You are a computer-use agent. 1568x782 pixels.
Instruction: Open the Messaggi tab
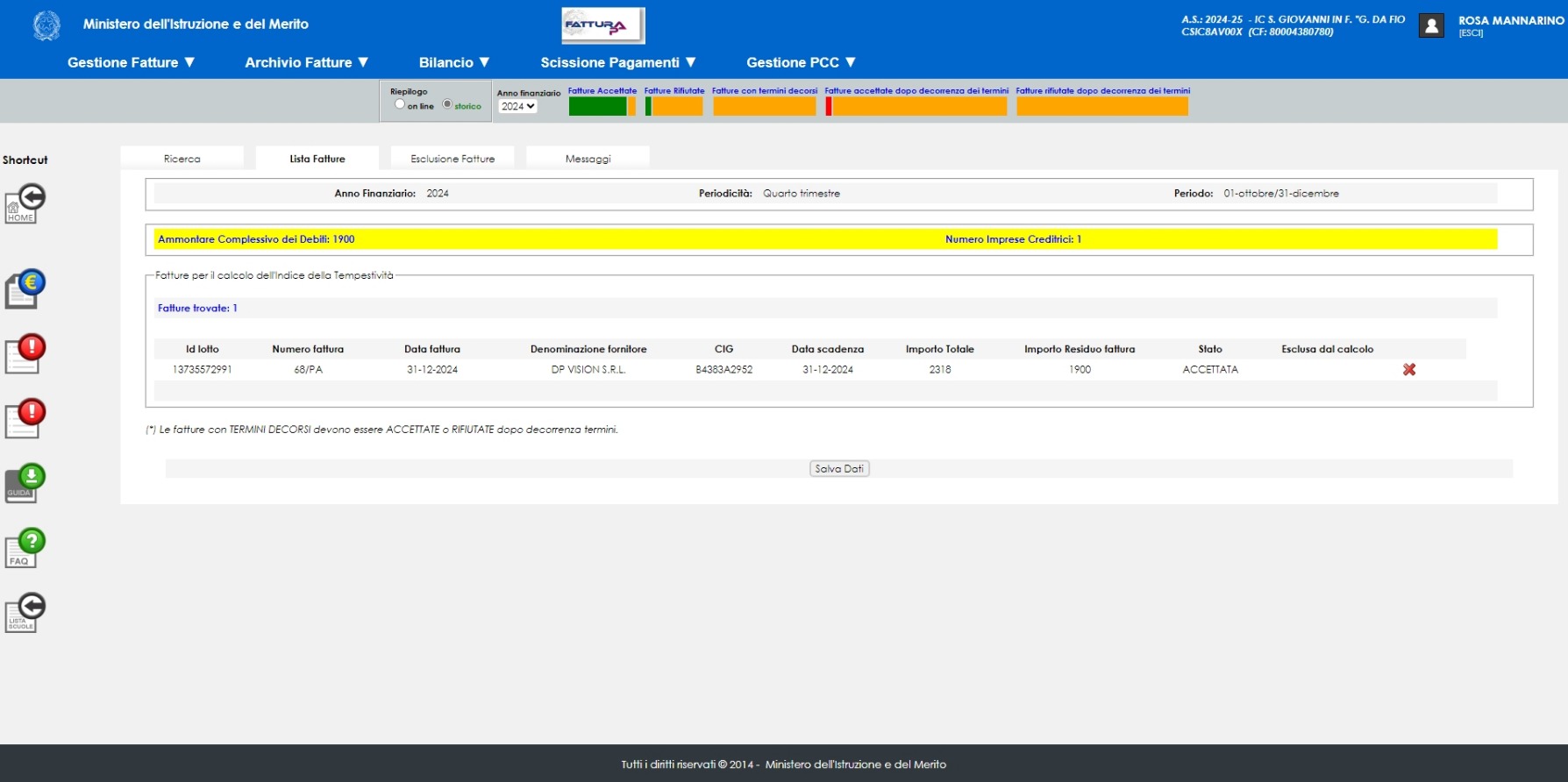click(588, 159)
